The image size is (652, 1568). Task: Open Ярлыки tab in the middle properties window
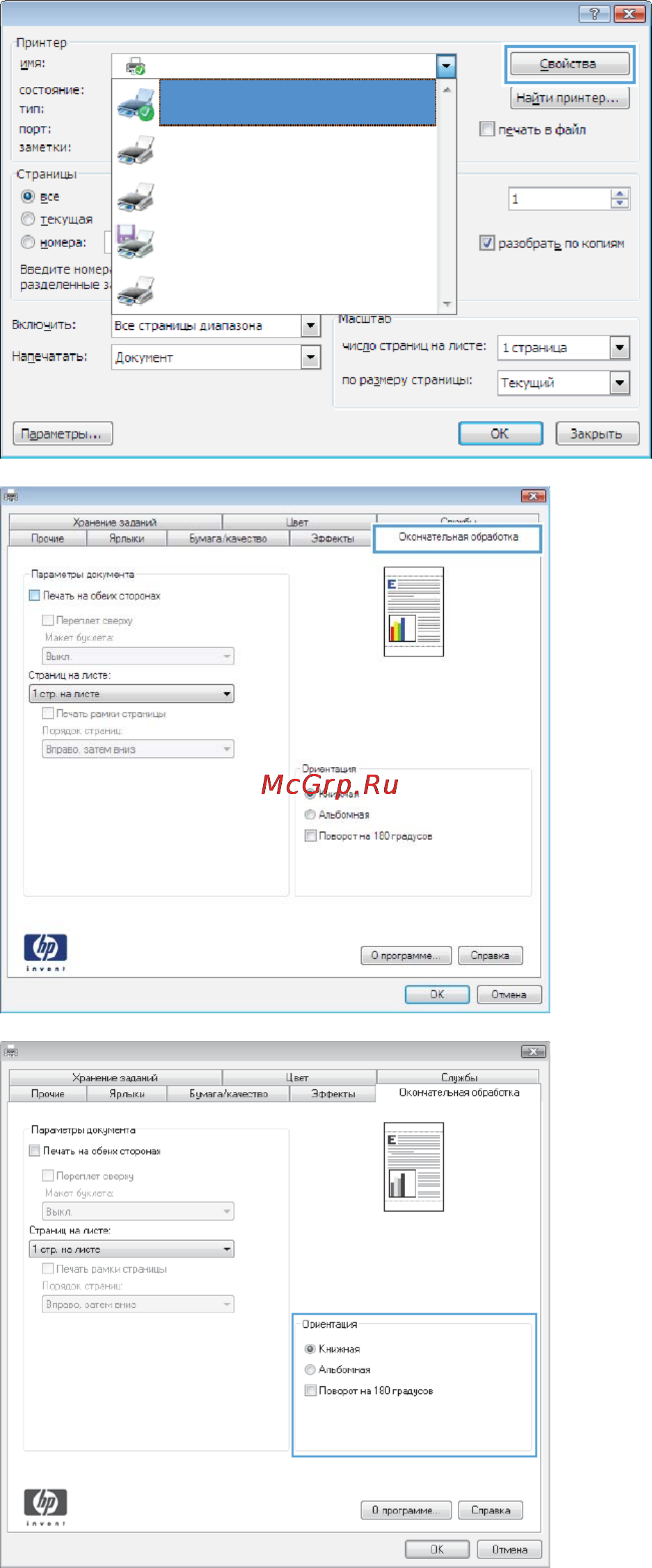[x=127, y=538]
